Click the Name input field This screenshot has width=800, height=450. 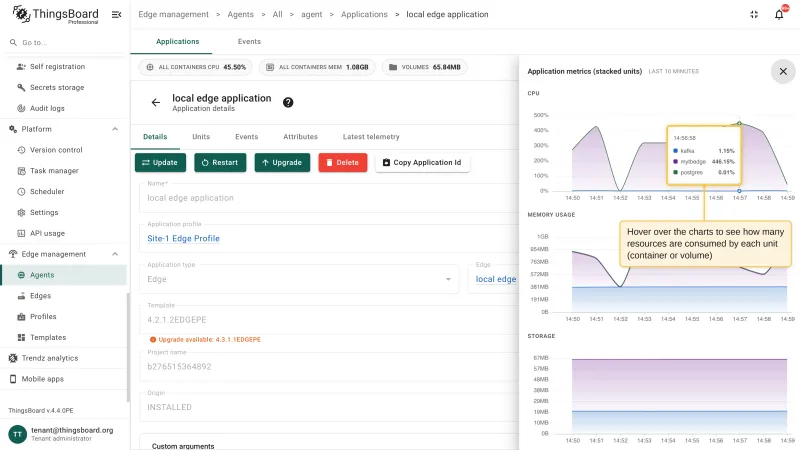pos(329,197)
